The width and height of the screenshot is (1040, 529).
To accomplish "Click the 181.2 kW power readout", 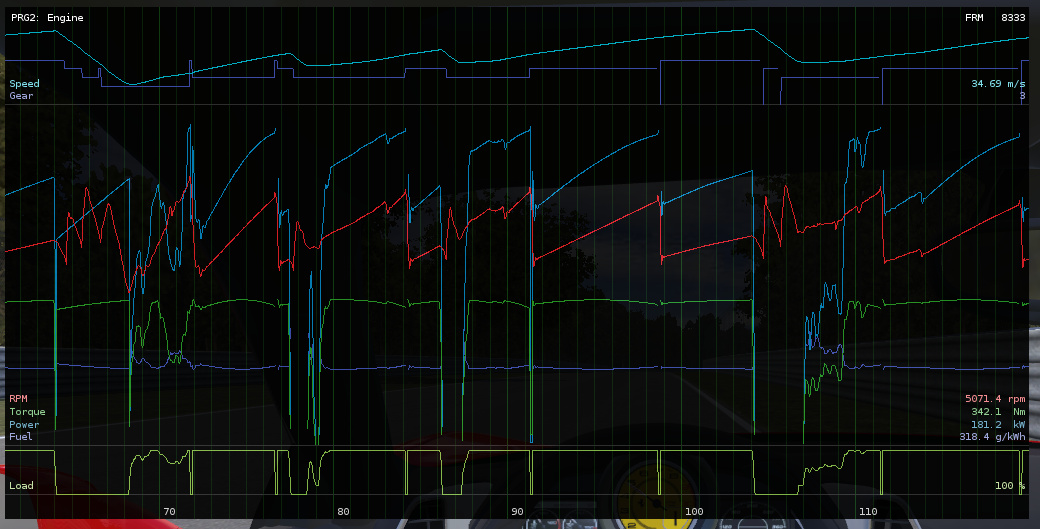I will (998, 424).
